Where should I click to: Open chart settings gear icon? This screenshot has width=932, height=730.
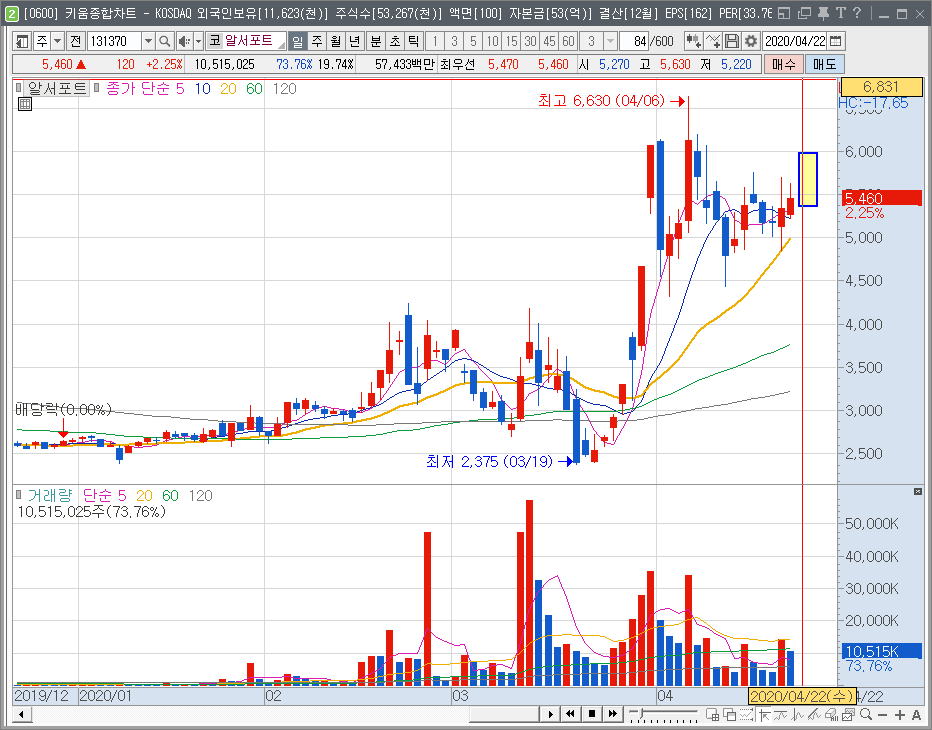pyautogui.click(x=751, y=41)
